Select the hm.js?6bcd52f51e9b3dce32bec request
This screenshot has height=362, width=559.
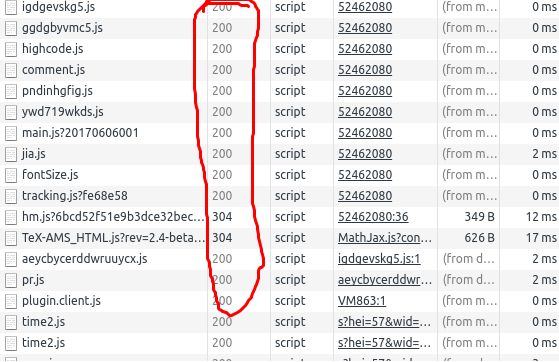pos(280,217)
